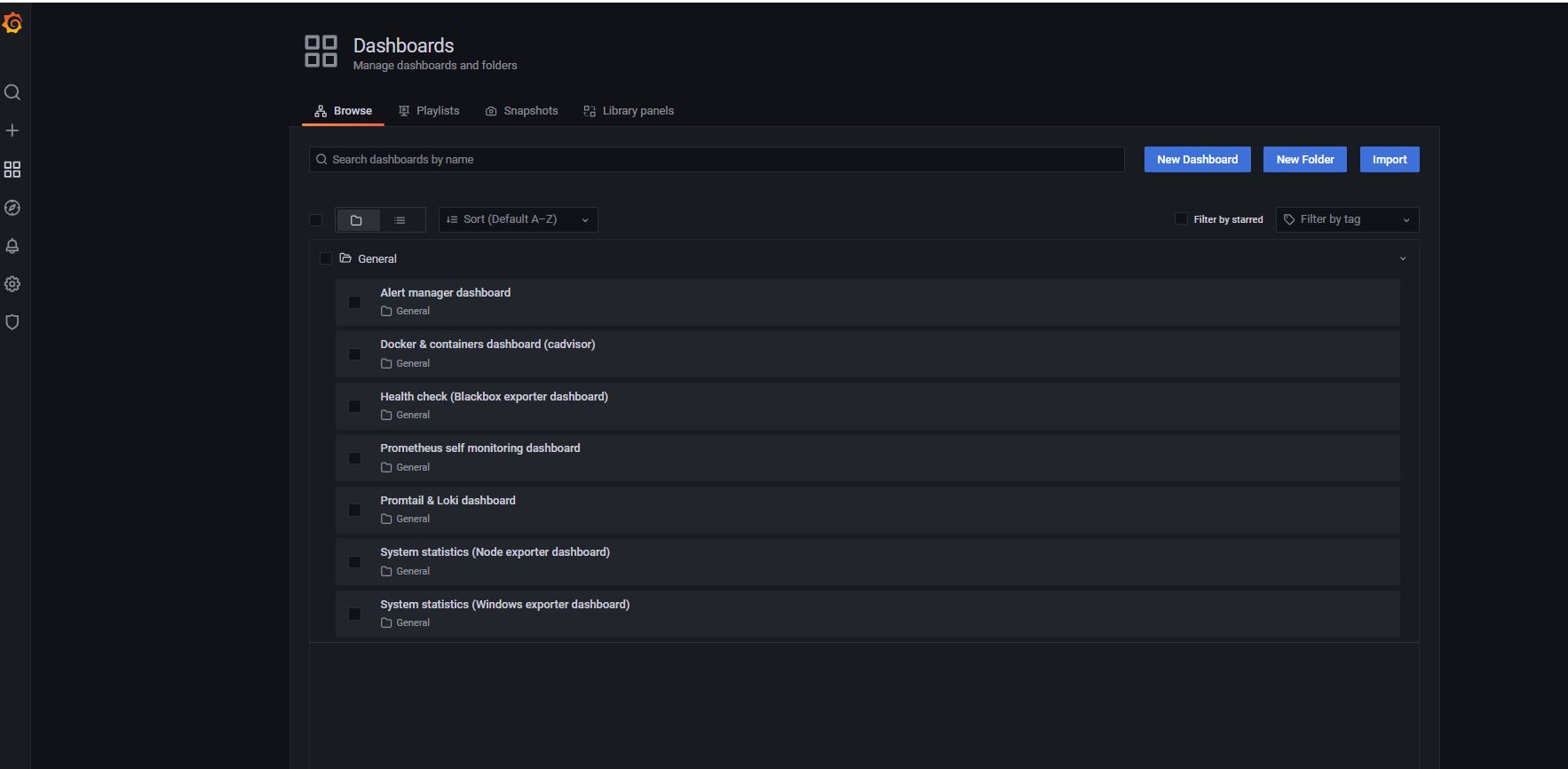The width and height of the screenshot is (1568, 769).
Task: Open the search magnifier in sidebar
Action: (12, 92)
